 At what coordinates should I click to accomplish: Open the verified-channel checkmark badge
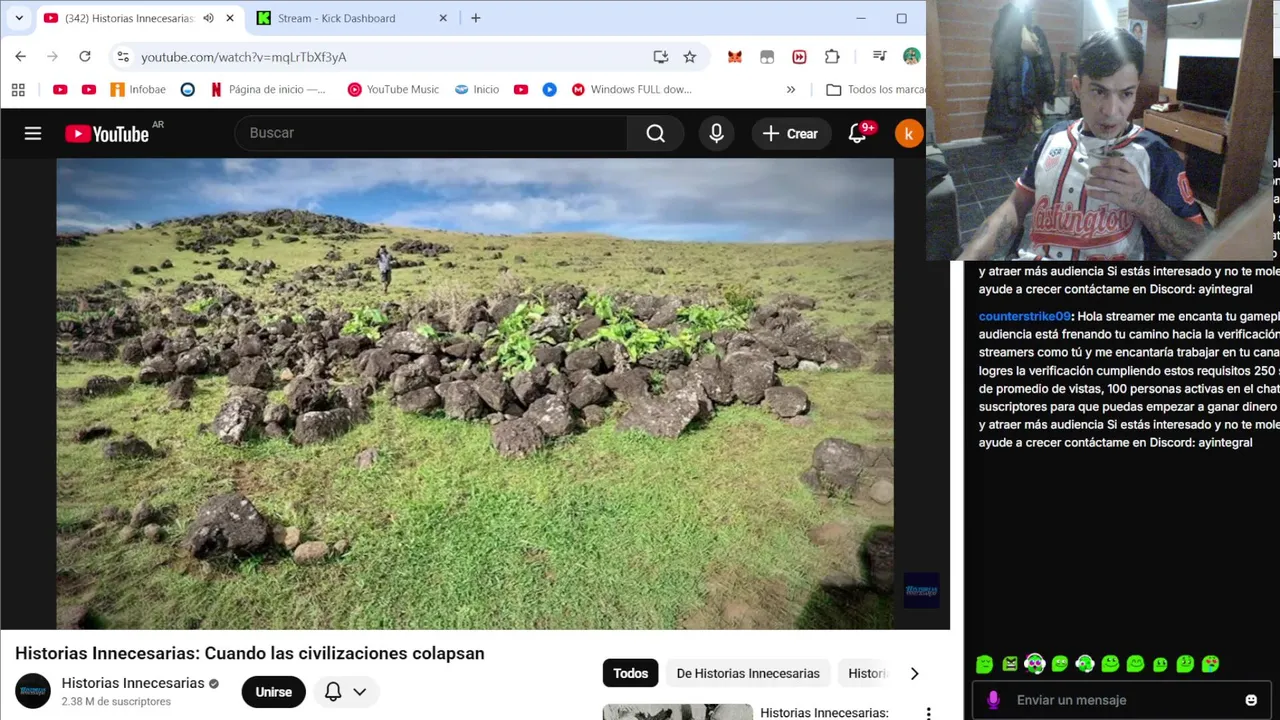tap(213, 684)
